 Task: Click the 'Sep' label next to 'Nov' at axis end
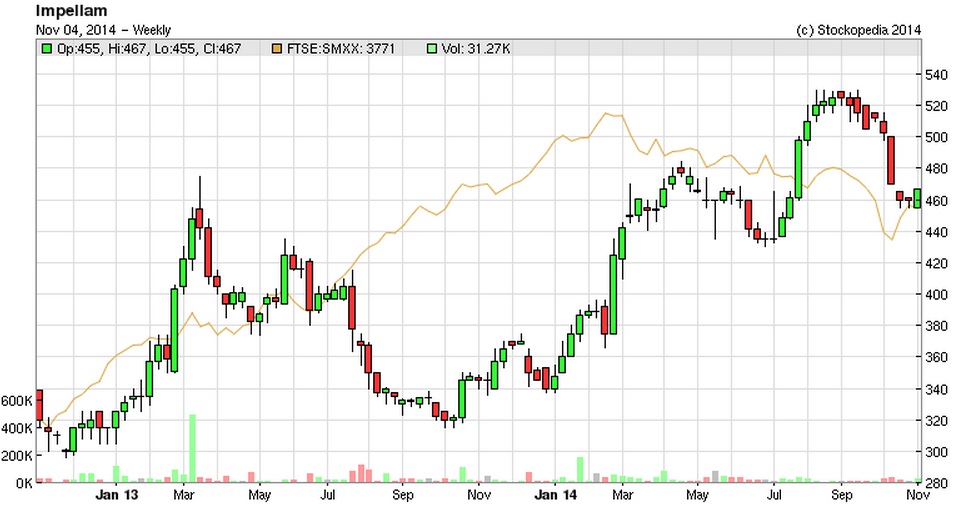click(842, 495)
